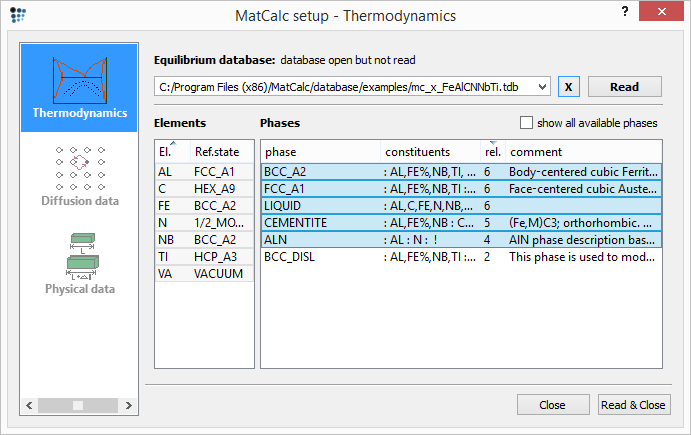Viewport: 691px width, 435px height.
Task: Click LIQUID constituents ': AL,C,FE,N,NB,...'
Action: tap(428, 205)
